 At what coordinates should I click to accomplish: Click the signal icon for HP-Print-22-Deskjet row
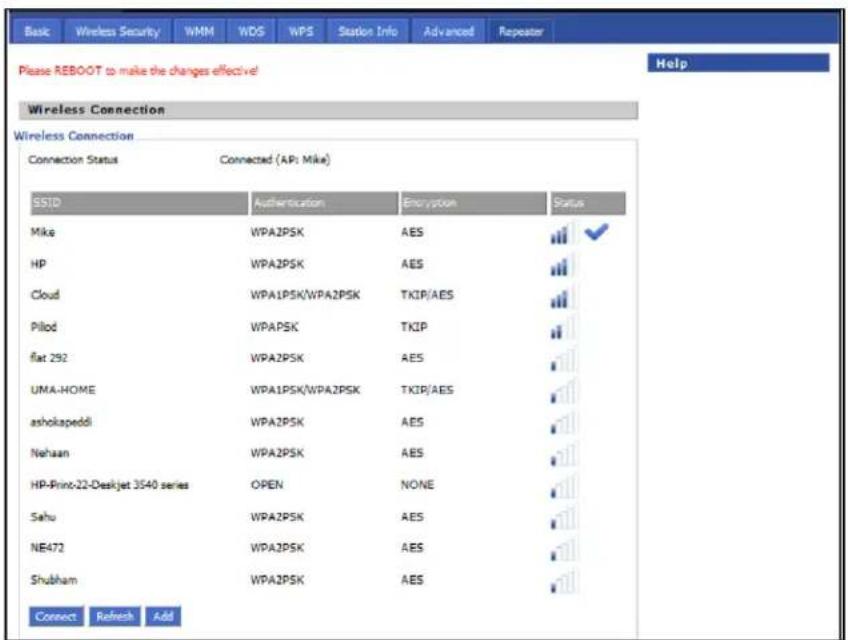coord(562,487)
